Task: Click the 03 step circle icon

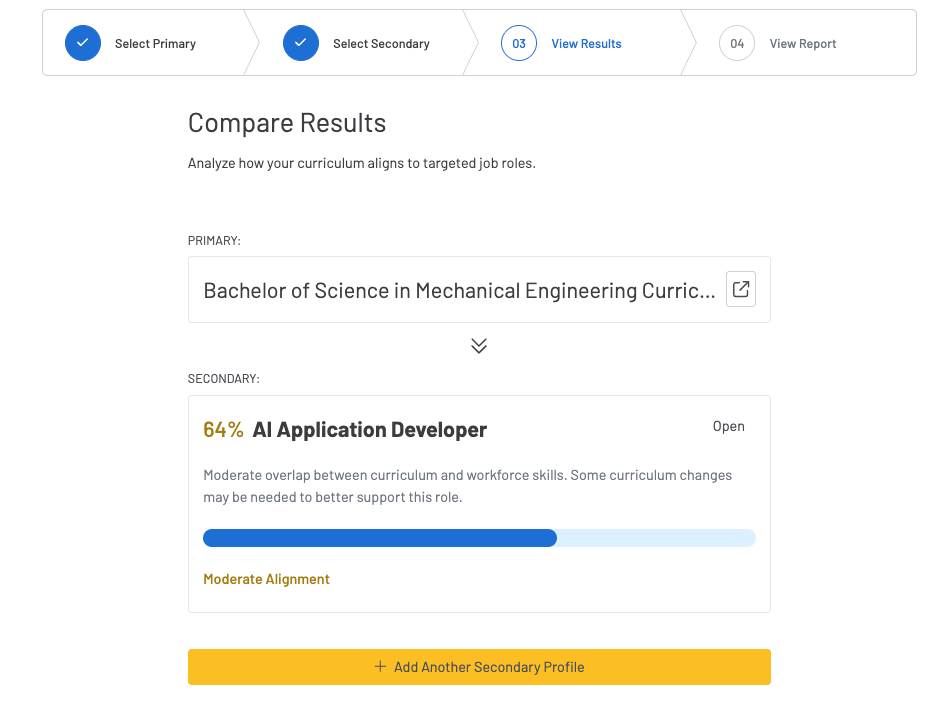Action: (x=519, y=43)
